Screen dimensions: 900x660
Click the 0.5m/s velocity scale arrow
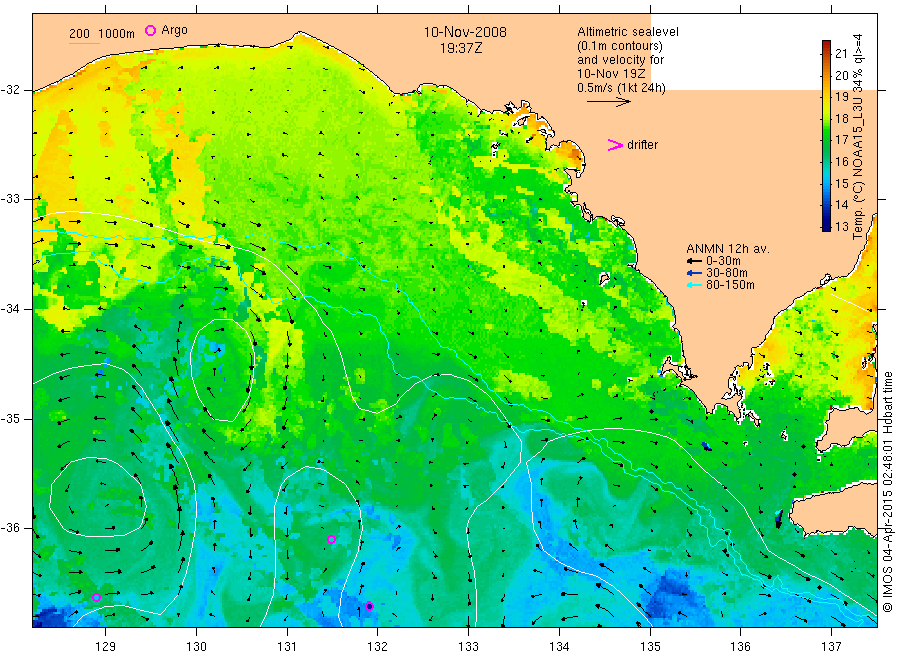coord(608,102)
